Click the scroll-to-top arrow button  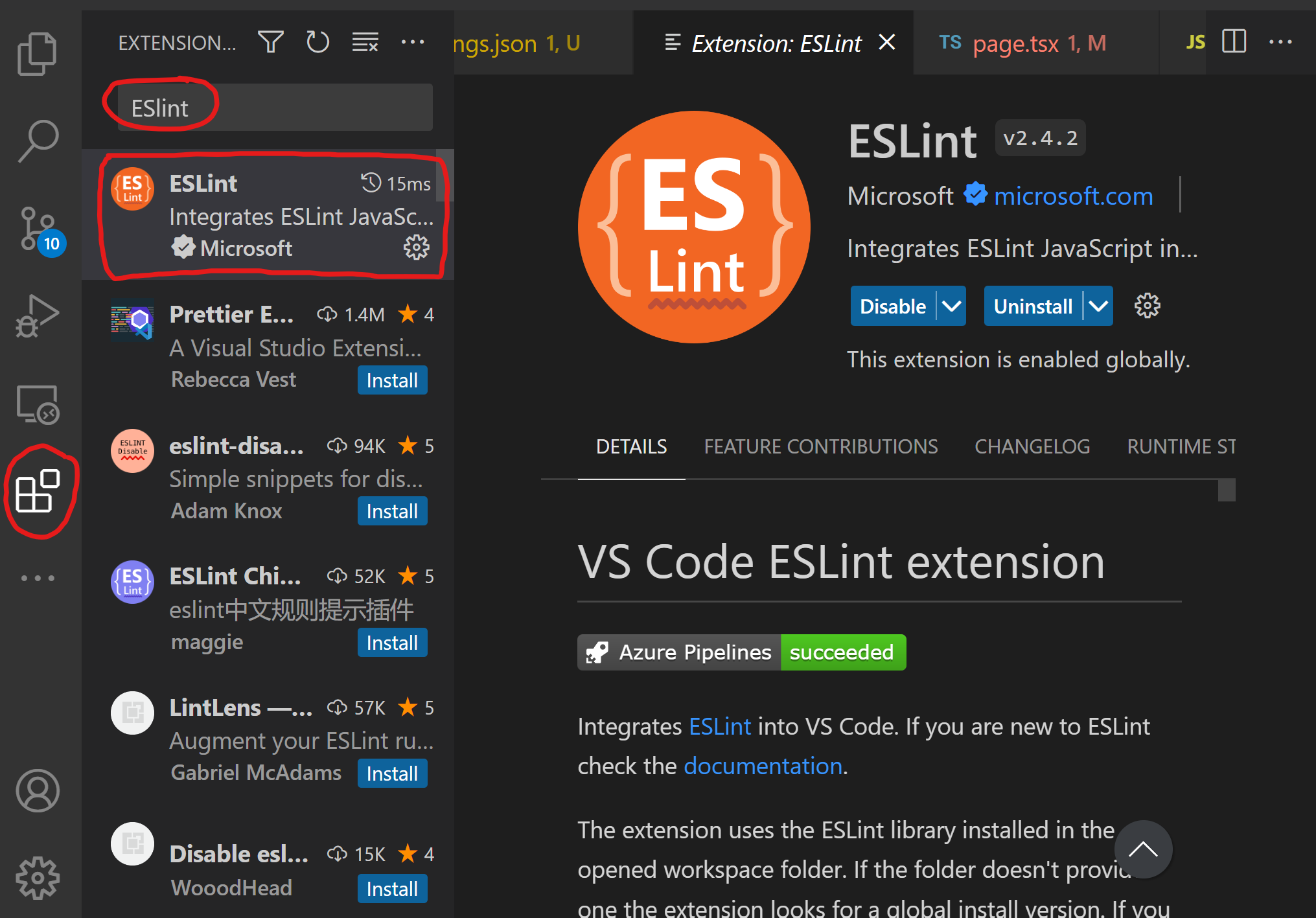coord(1143,849)
